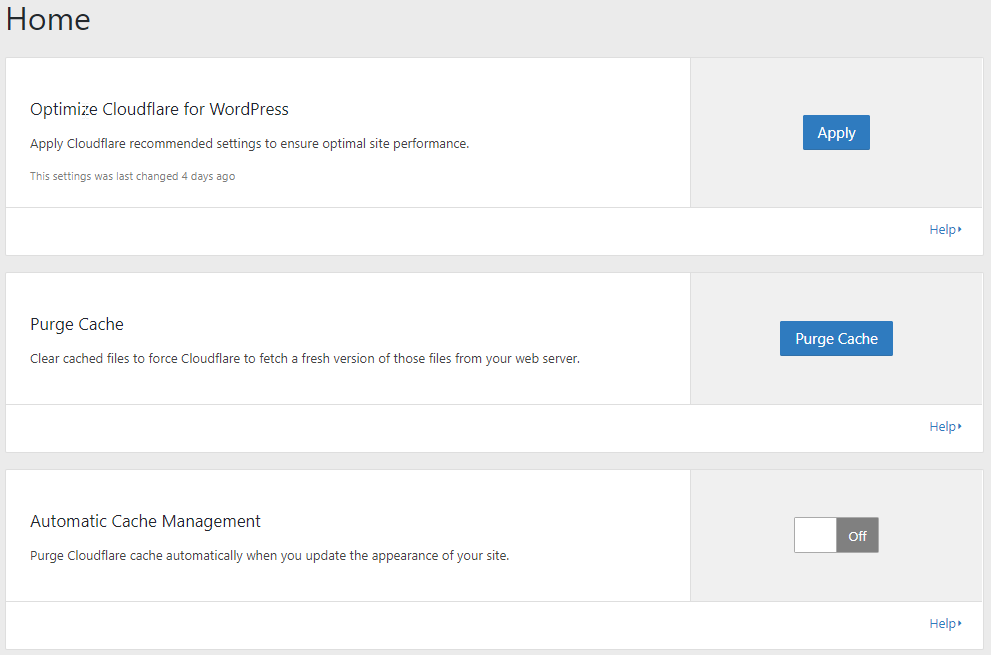Image resolution: width=991 pixels, height=655 pixels.
Task: Click the Apply button for WordPress optimization
Action: 836,133
